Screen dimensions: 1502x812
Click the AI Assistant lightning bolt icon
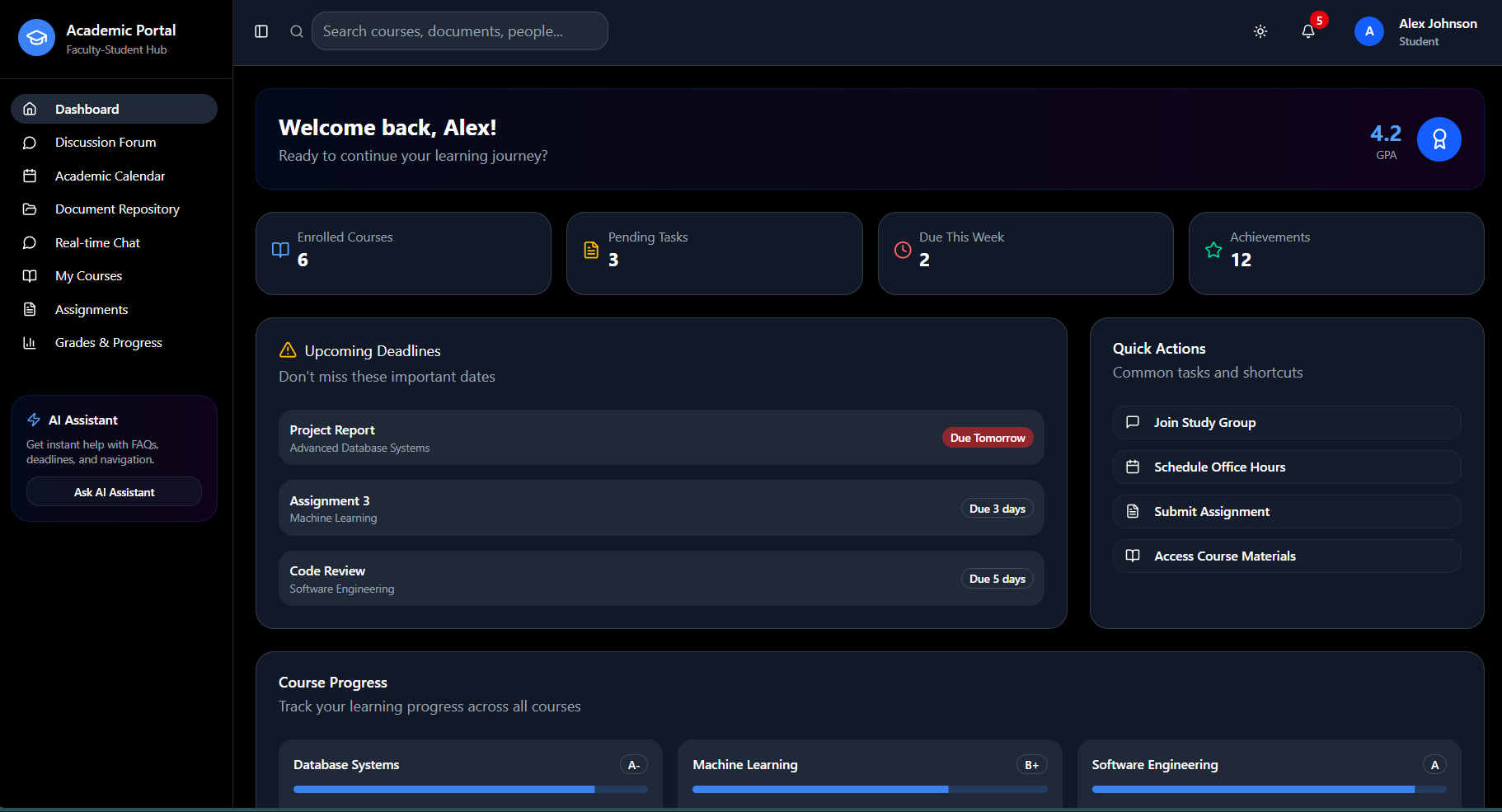tap(34, 420)
